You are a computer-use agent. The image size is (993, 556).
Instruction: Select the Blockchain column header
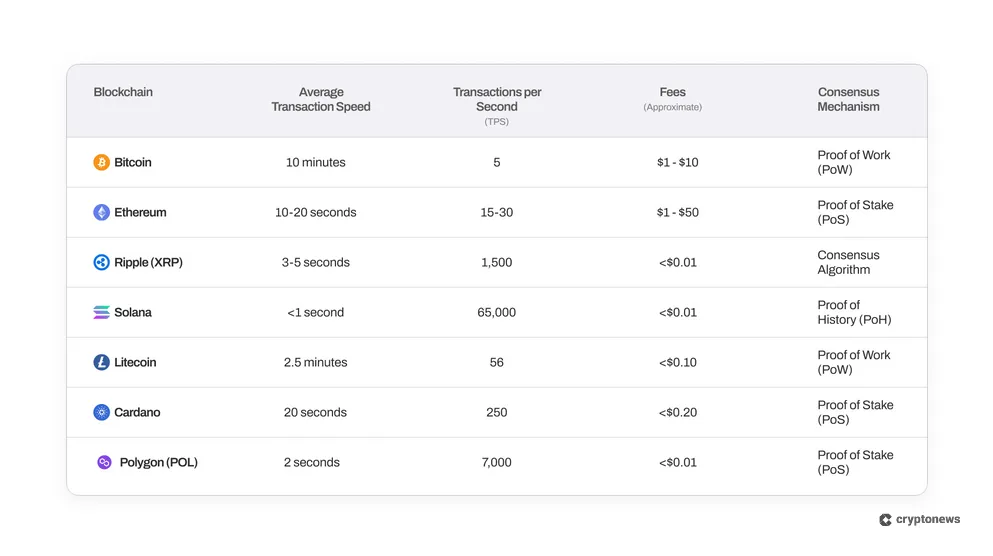click(x=123, y=92)
